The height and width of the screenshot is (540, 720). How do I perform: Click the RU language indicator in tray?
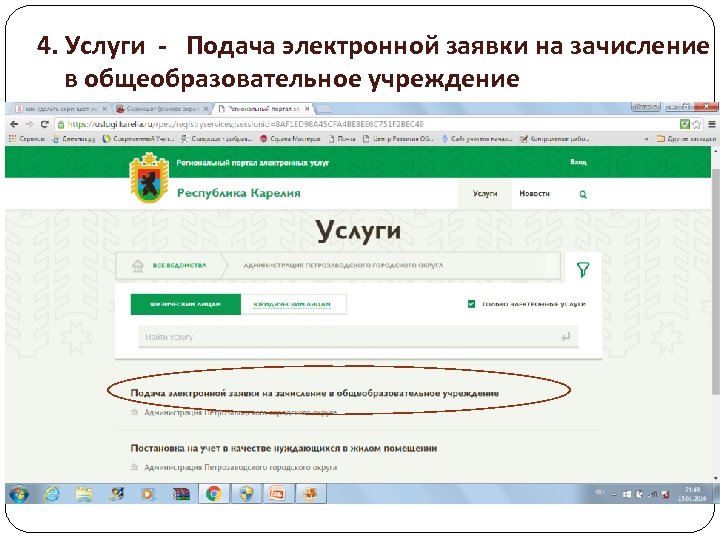tap(599, 492)
